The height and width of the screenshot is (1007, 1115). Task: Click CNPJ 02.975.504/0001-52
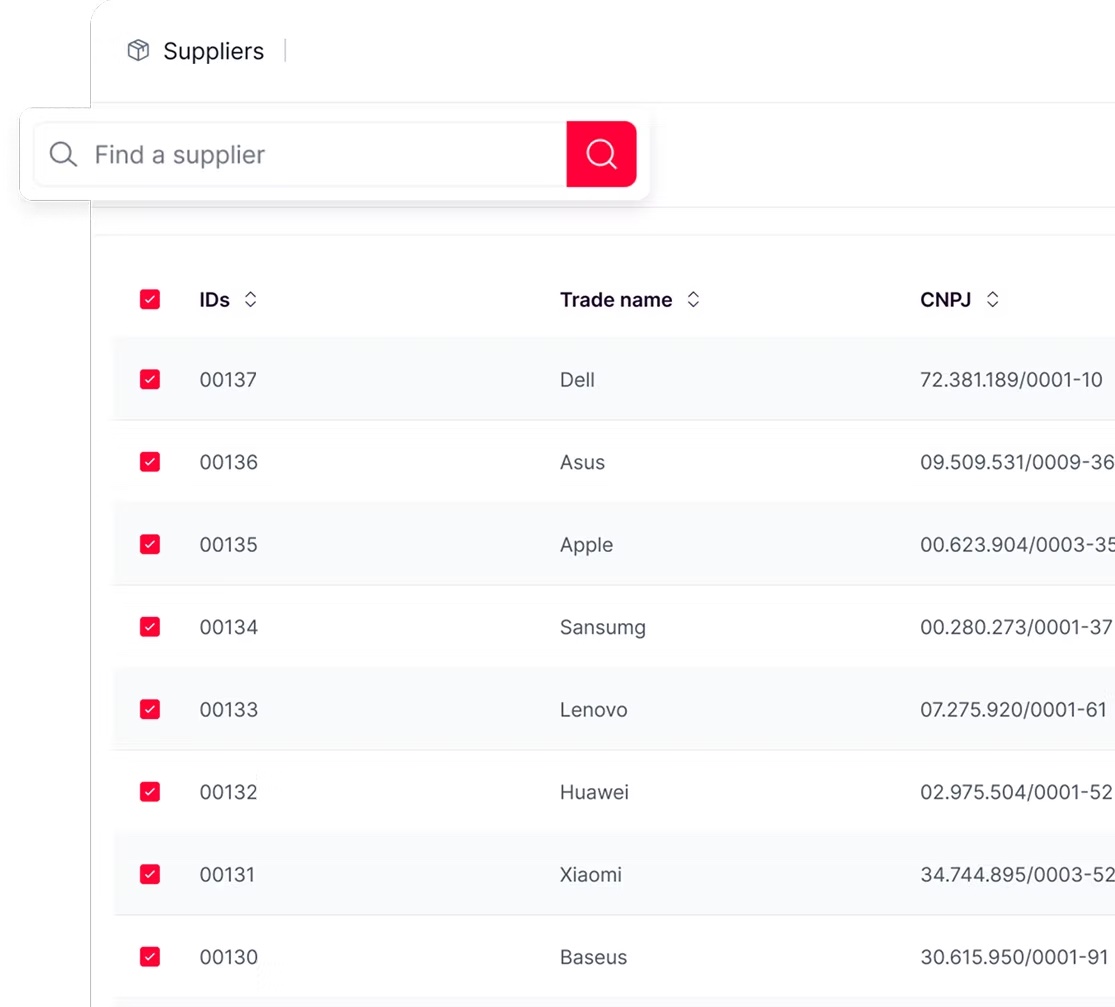click(x=1016, y=792)
